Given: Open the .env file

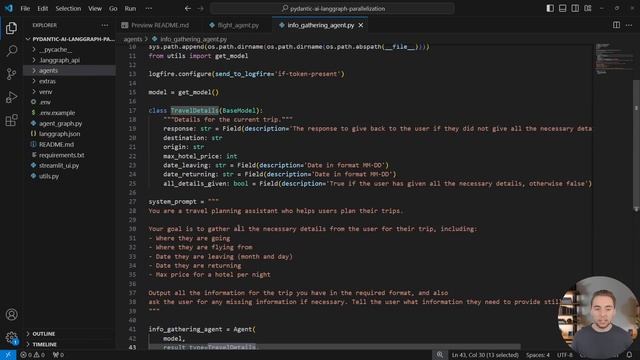Looking at the screenshot, I should (x=69, y=102).
